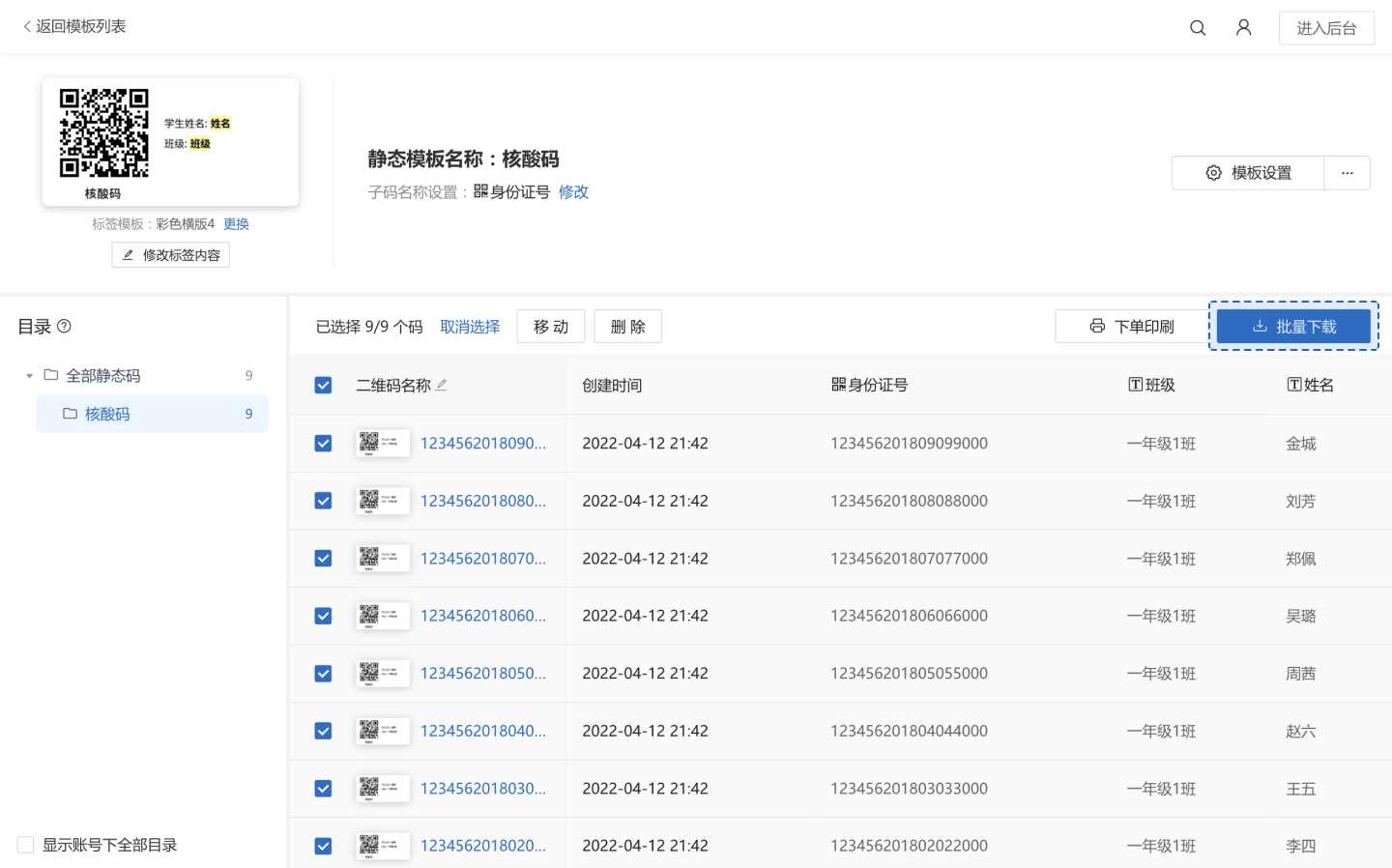Open QR thumbnail of row 赵六

(x=383, y=731)
